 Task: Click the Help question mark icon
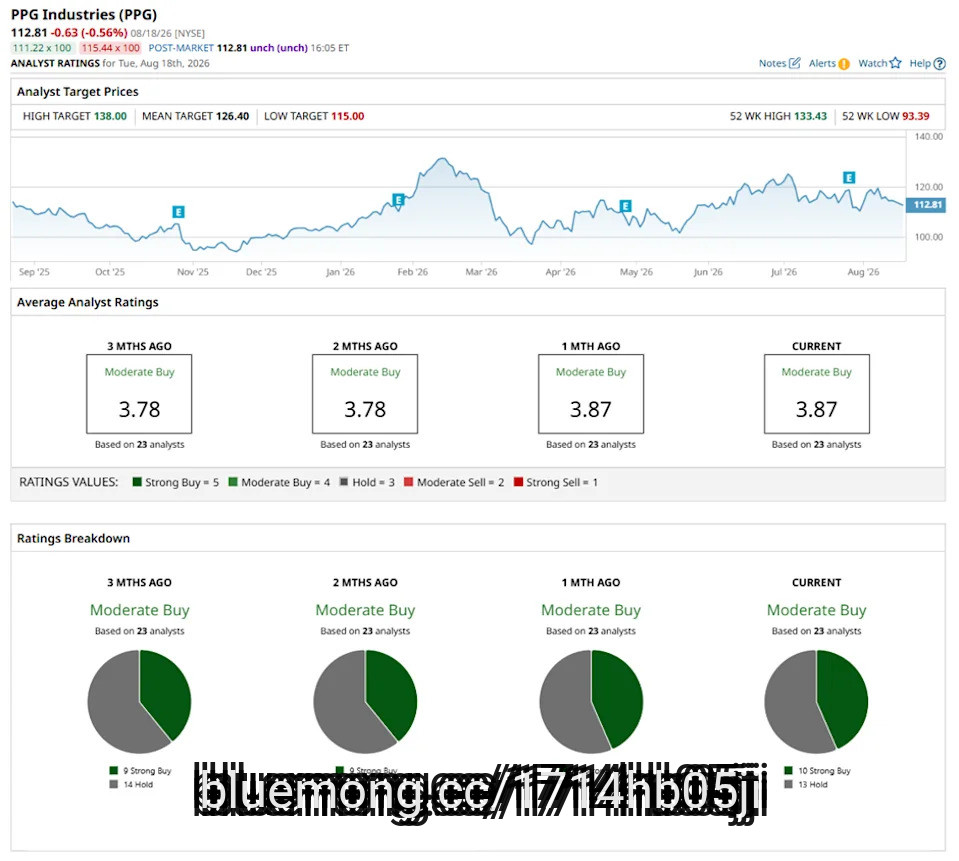[x=940, y=64]
